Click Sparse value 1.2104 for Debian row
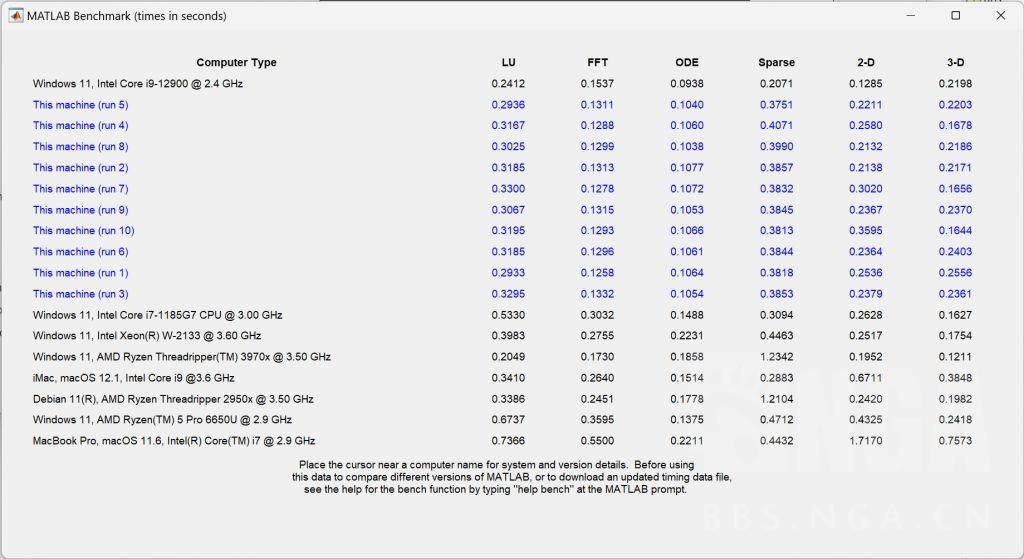Viewport: 1024px width, 559px height. coord(776,399)
